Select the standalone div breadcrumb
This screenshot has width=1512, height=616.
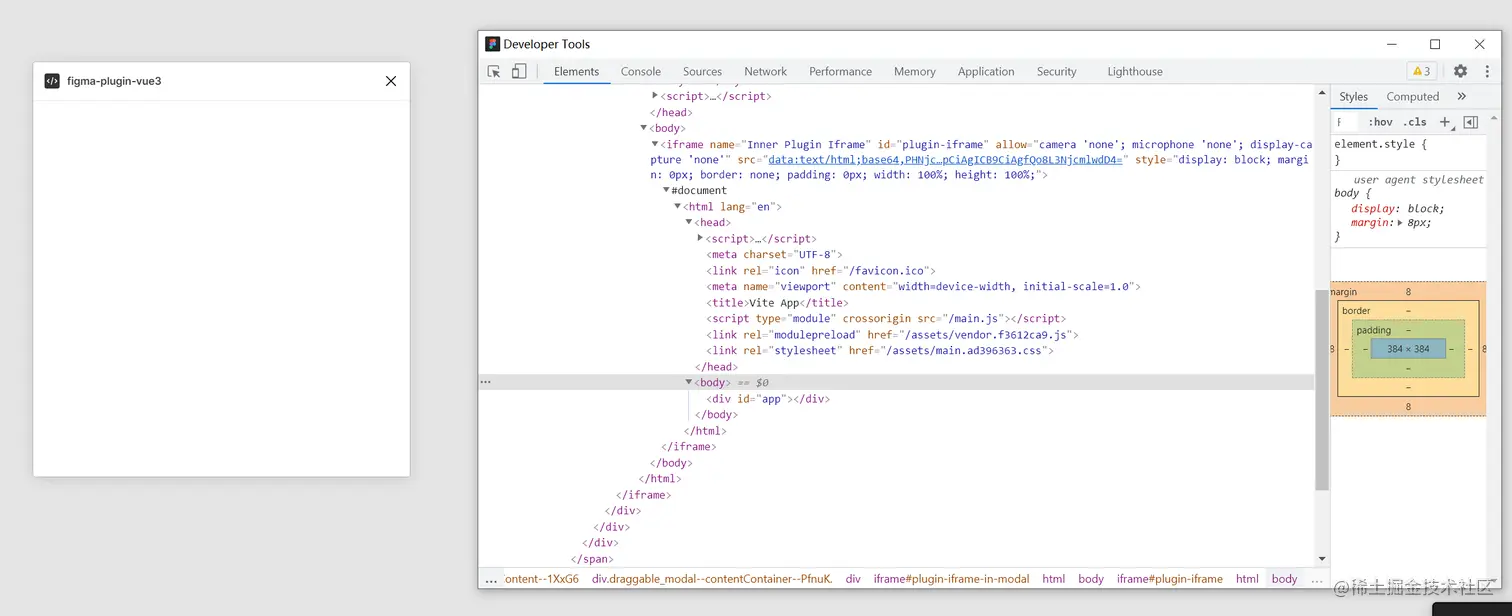point(853,578)
